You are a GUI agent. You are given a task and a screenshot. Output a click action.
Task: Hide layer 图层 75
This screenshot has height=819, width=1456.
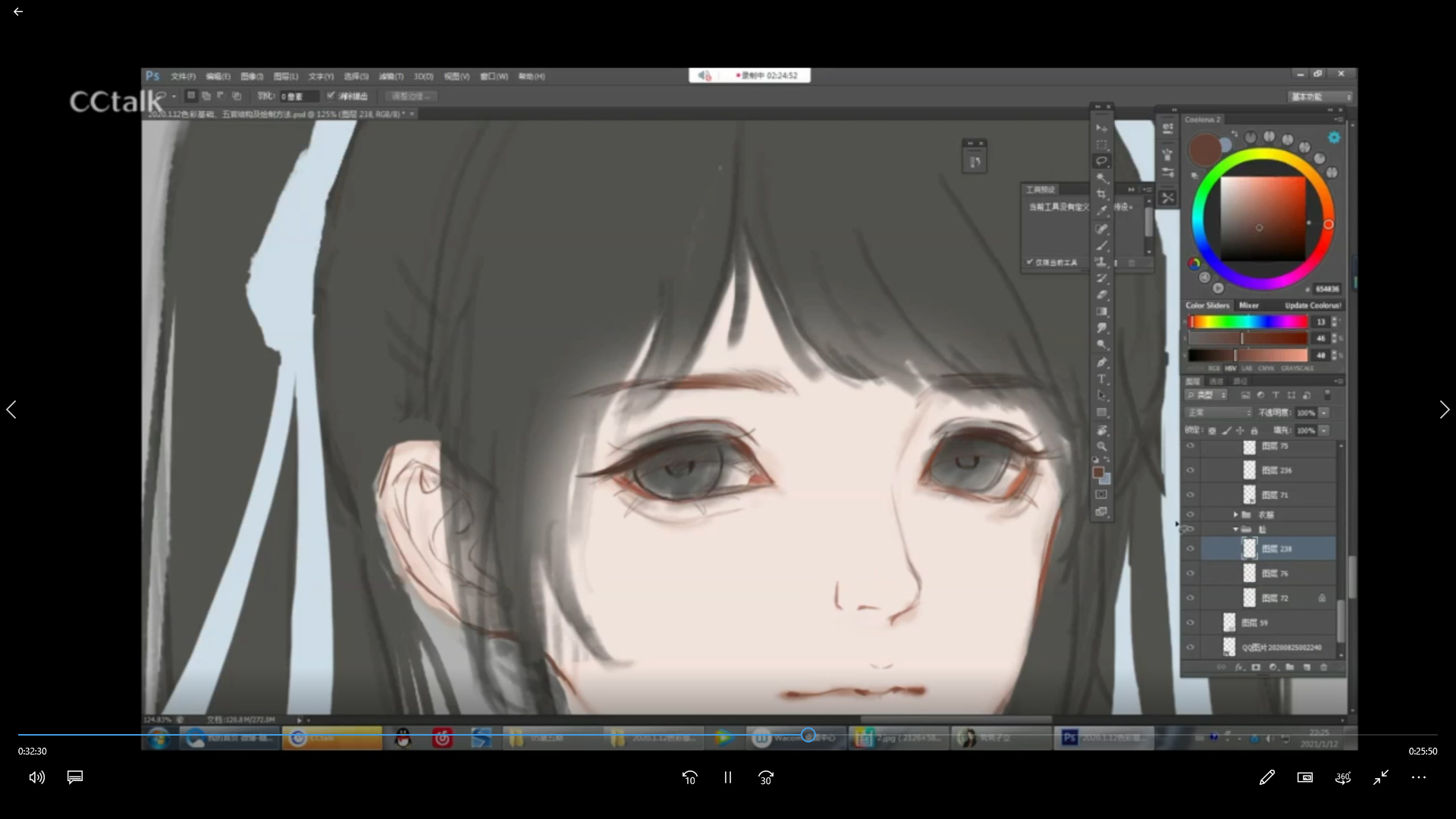(x=1190, y=446)
